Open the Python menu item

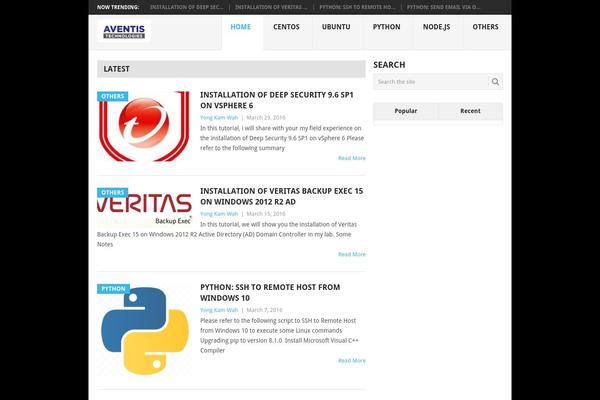click(386, 27)
